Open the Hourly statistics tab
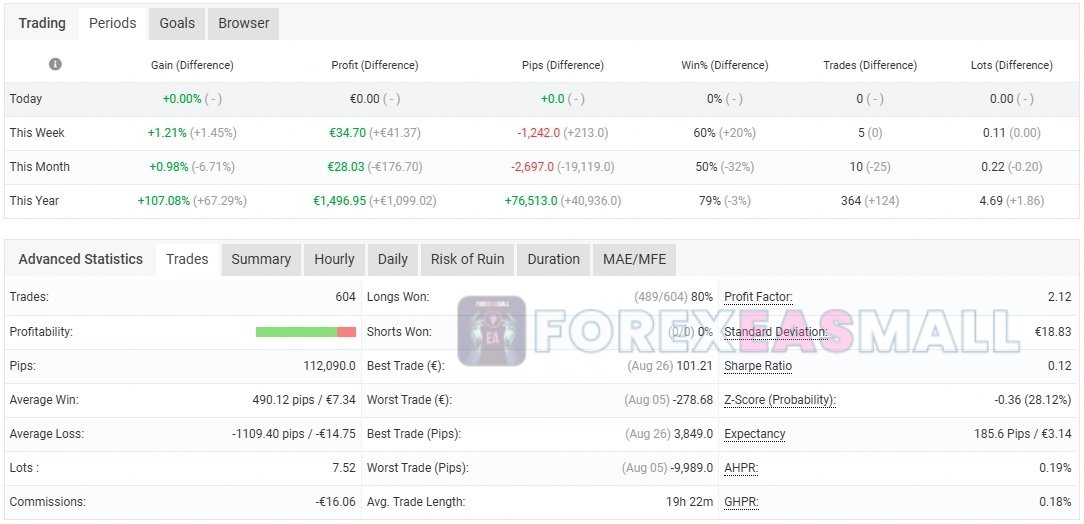 tap(335, 259)
